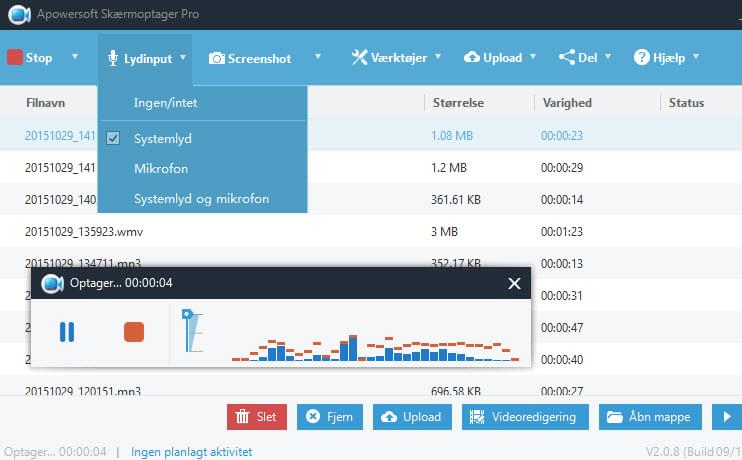The height and width of the screenshot is (460, 742).
Task: Click the Screenshot camera icon
Action: (216, 58)
